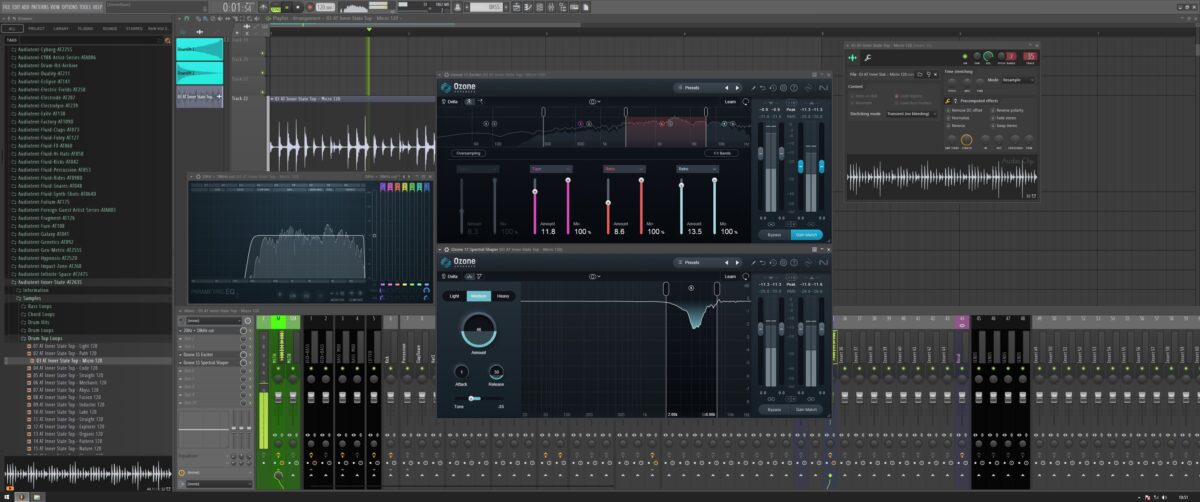The height and width of the screenshot is (502, 1200).
Task: Click Bypass in Ozone Spectral Shaper
Action: click(773, 409)
